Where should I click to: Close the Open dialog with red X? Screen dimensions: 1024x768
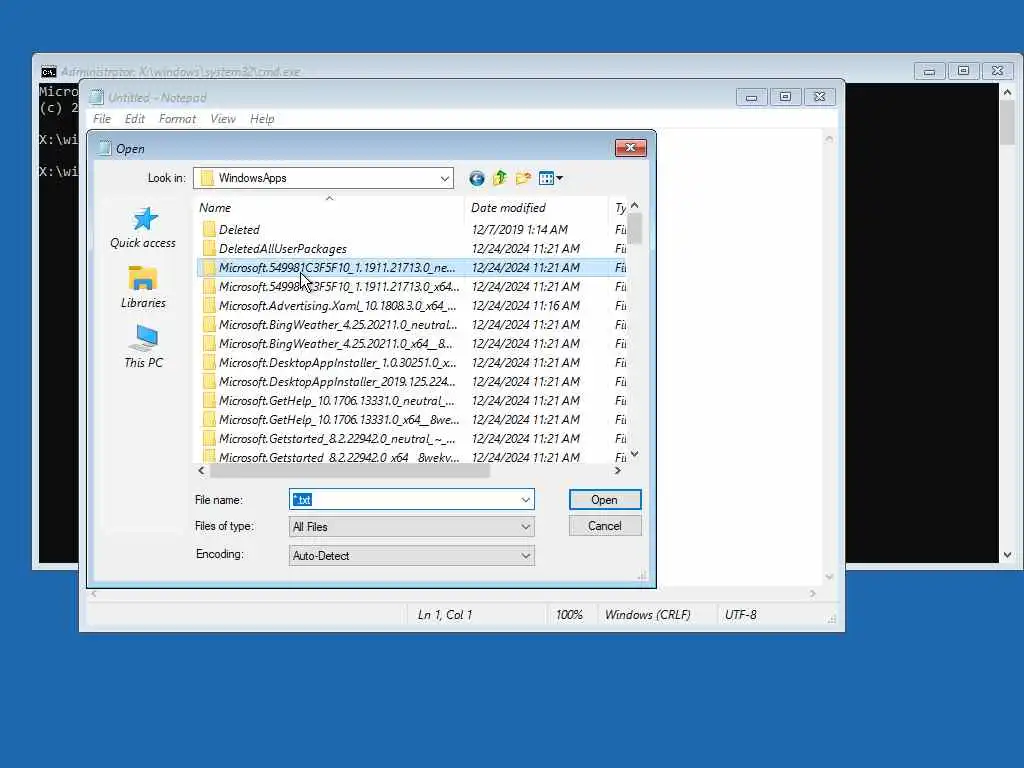pyautogui.click(x=630, y=148)
